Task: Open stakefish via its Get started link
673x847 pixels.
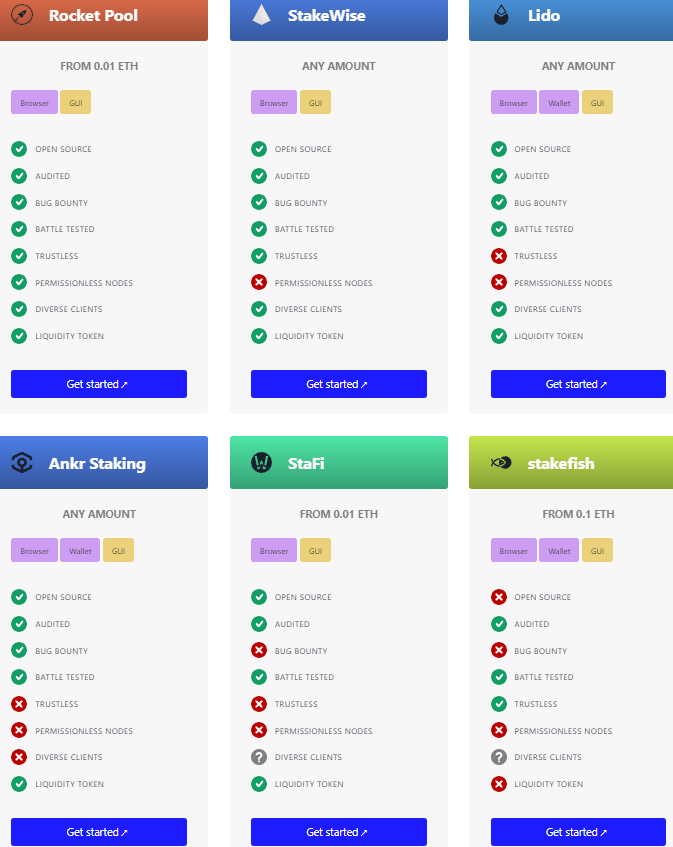Action: point(578,832)
